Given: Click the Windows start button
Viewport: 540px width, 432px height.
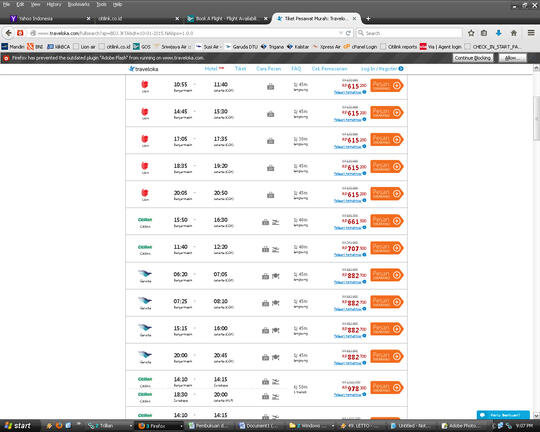Looking at the screenshot, I should (x=18, y=426).
